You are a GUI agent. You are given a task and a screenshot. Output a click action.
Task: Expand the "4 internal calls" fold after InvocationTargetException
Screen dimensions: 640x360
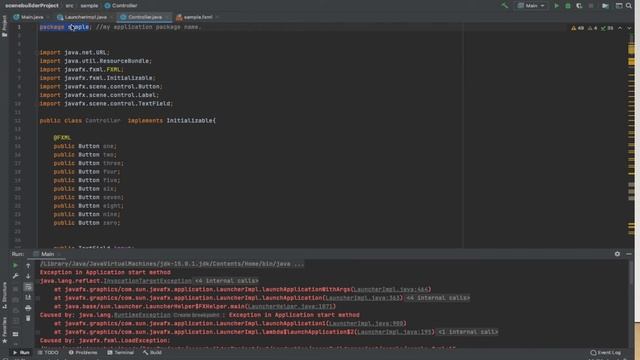pos(226,281)
